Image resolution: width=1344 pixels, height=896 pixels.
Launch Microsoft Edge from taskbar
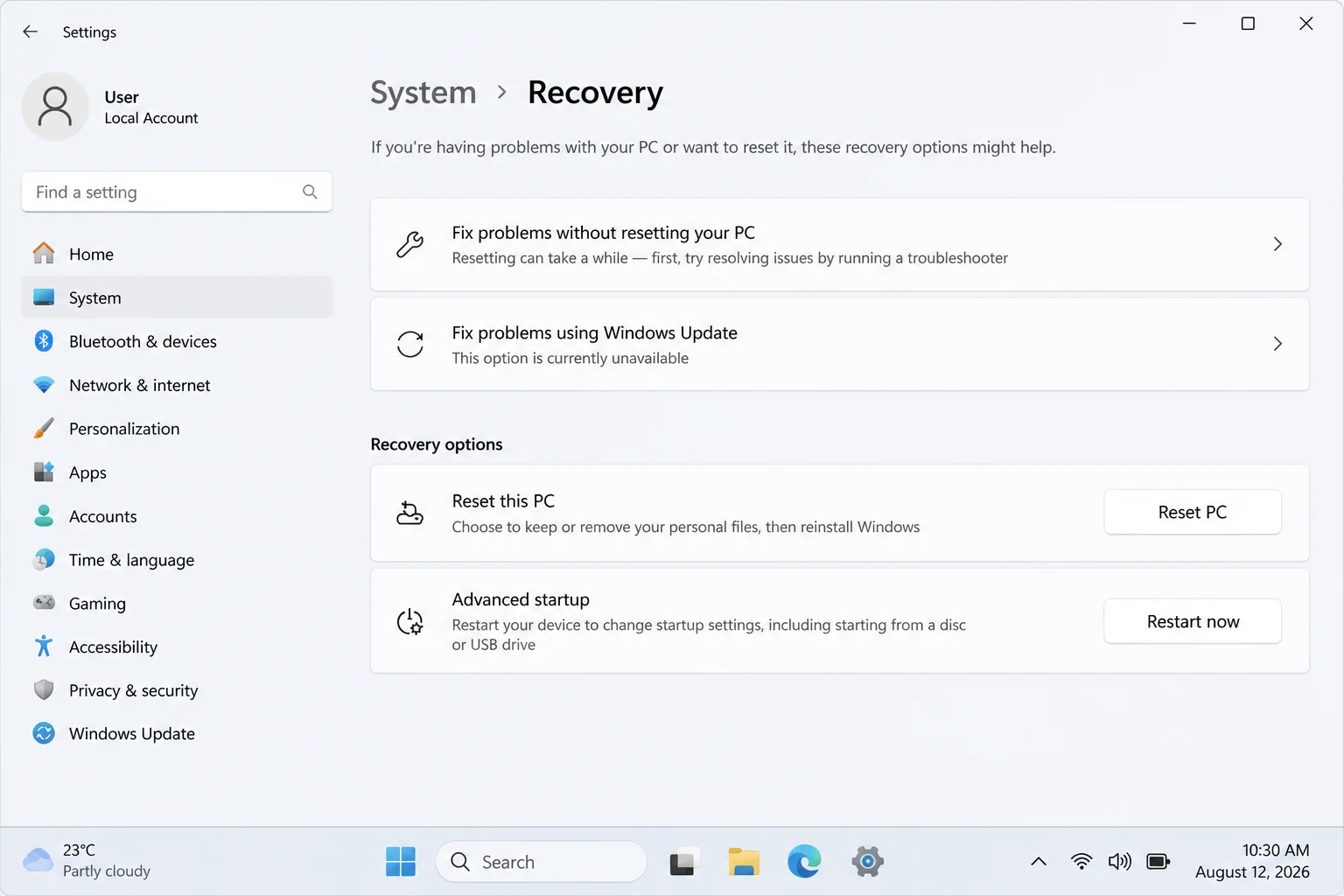[x=804, y=862]
